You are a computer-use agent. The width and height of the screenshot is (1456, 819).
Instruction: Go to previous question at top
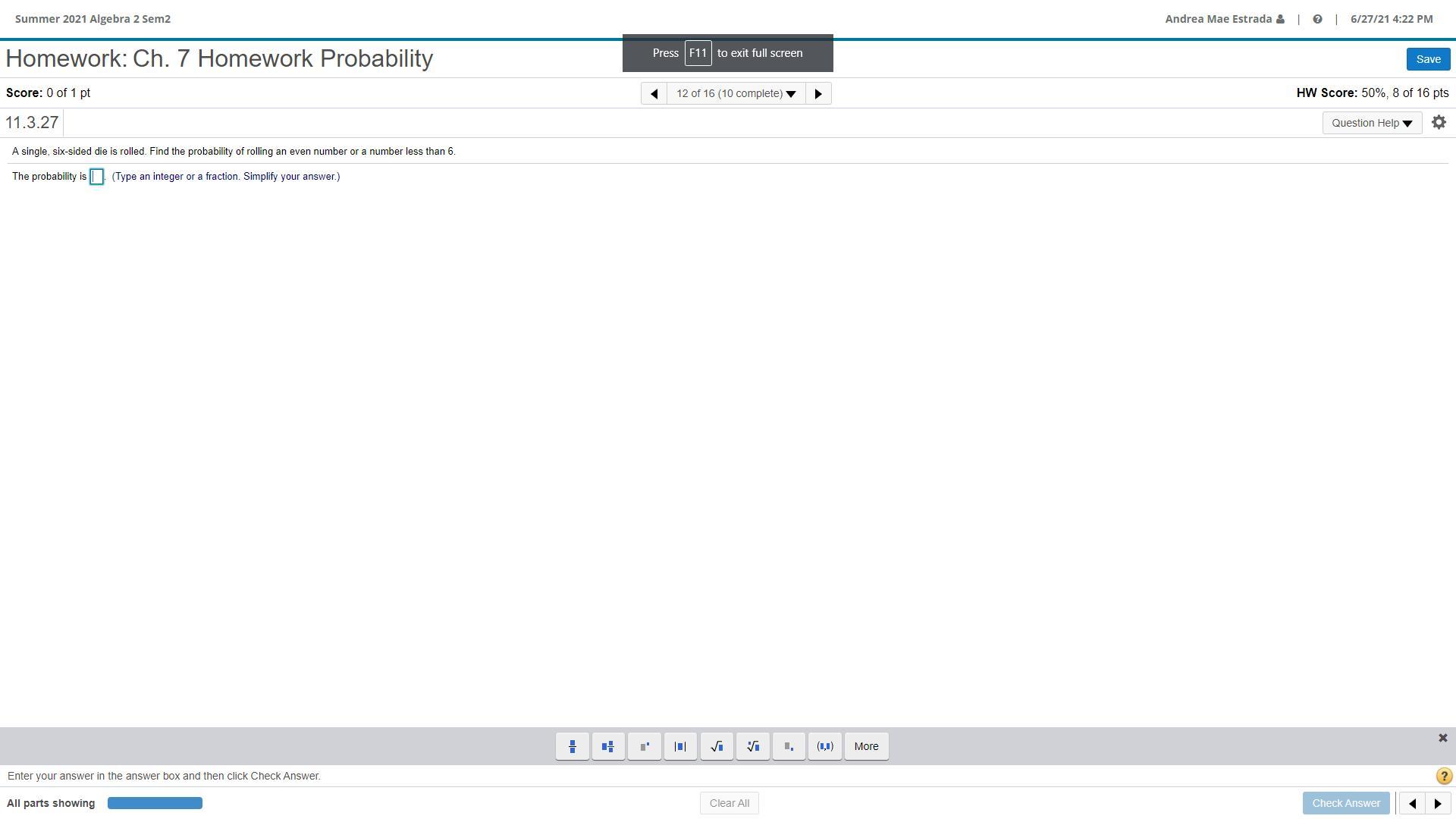[654, 93]
